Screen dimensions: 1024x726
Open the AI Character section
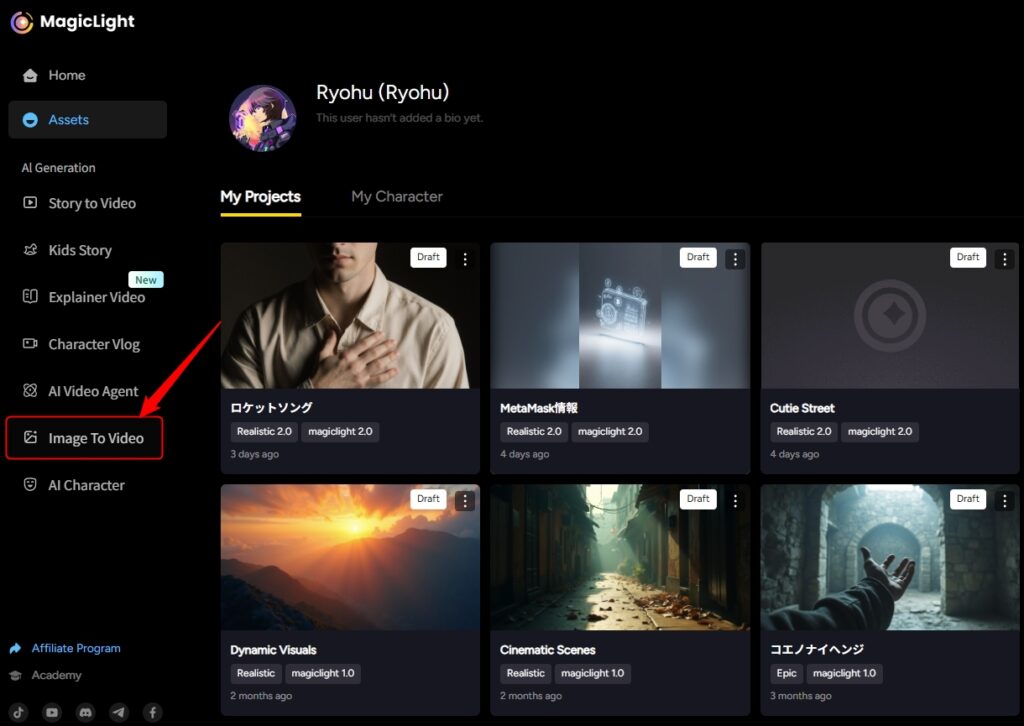[86, 485]
